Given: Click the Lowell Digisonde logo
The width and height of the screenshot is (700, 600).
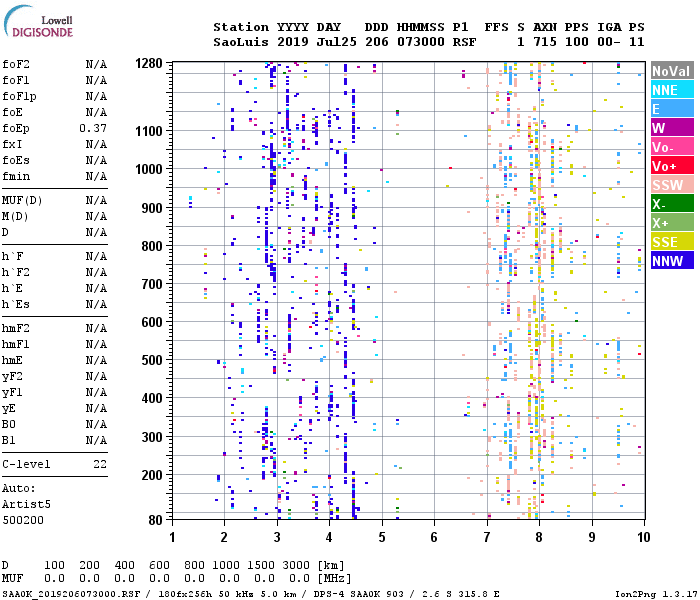Looking at the screenshot, I should click(x=38, y=22).
